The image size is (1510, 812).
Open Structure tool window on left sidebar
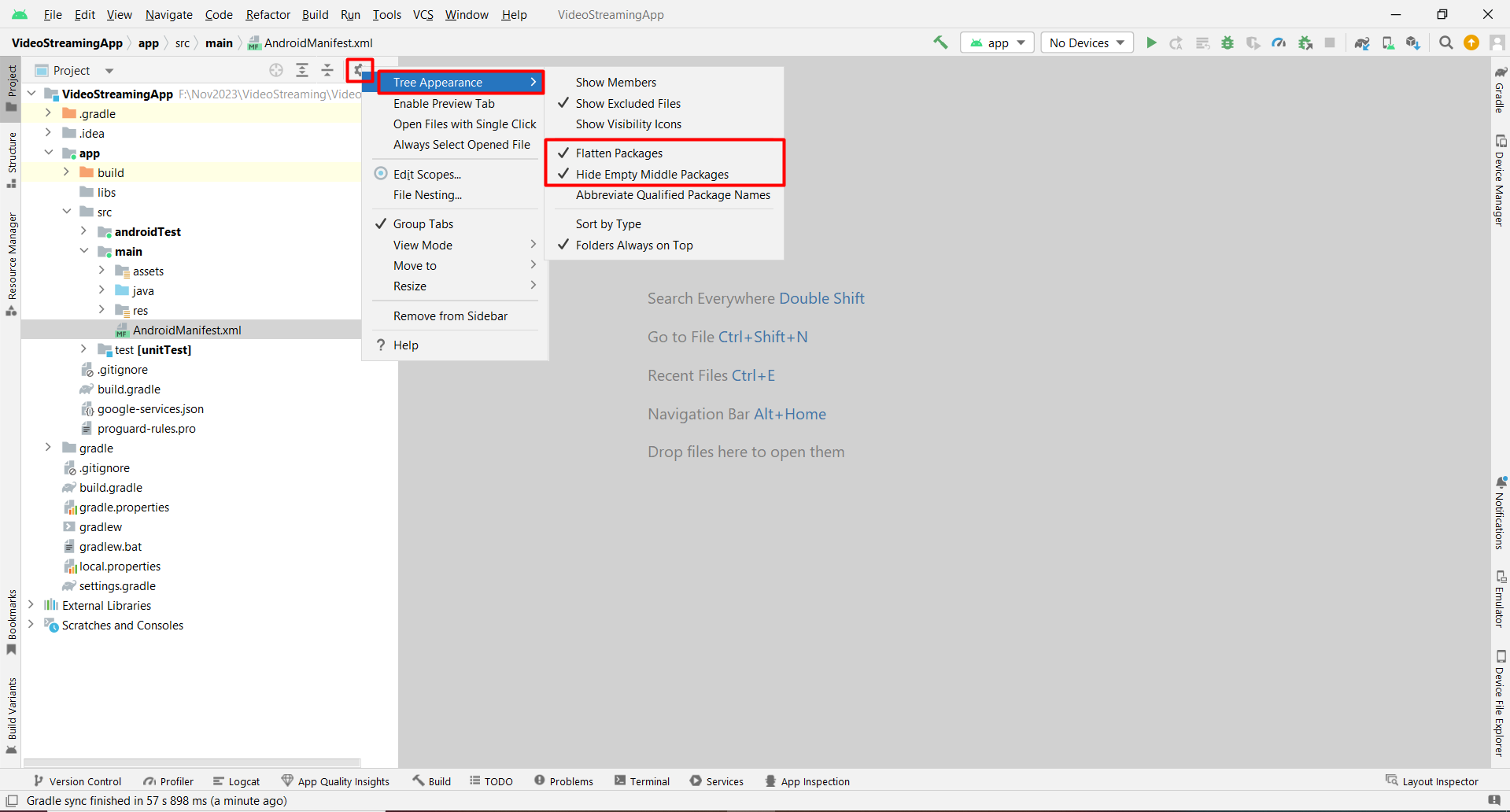[12, 160]
